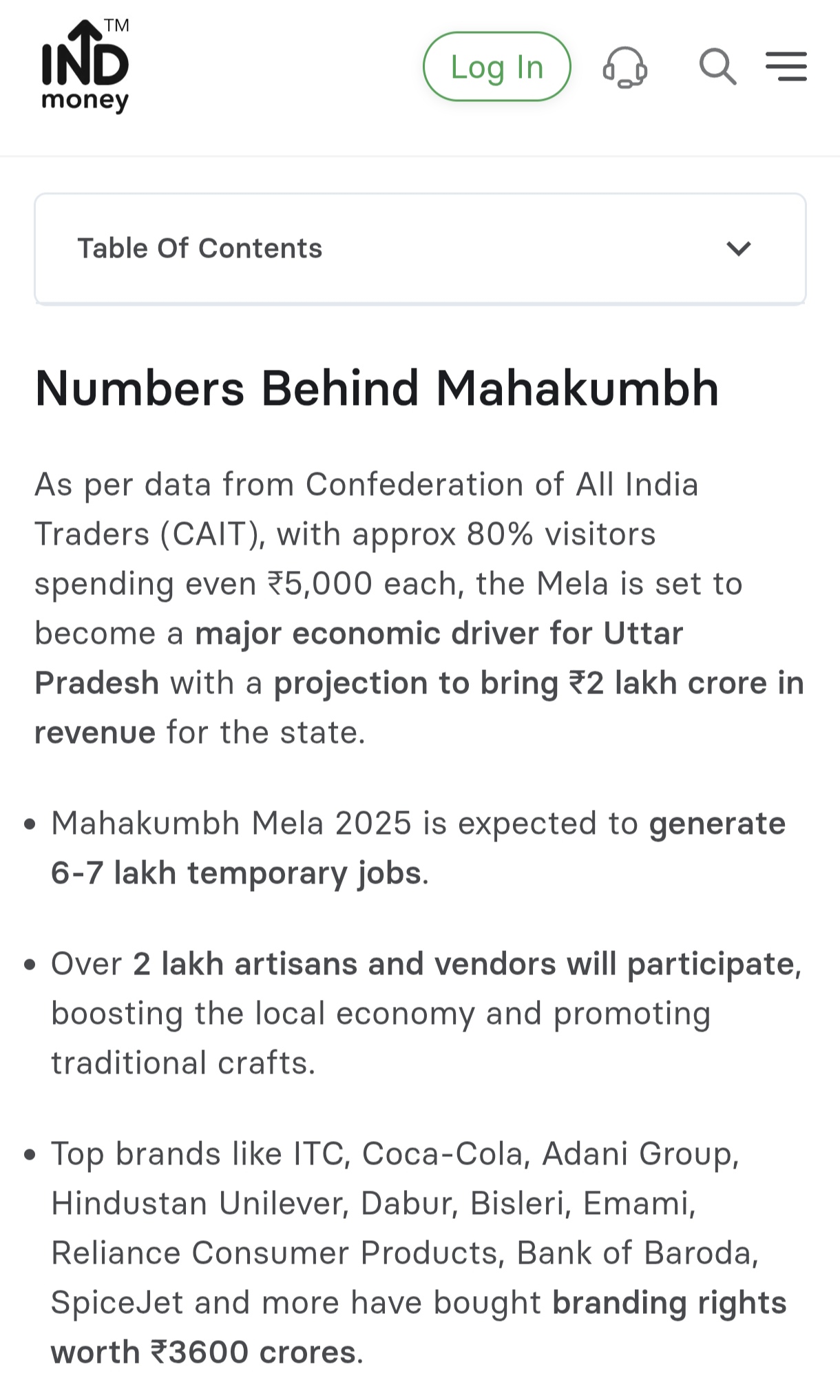Click the trademark symbol beside the logo
This screenshot has height=1400, width=840.
point(117,26)
